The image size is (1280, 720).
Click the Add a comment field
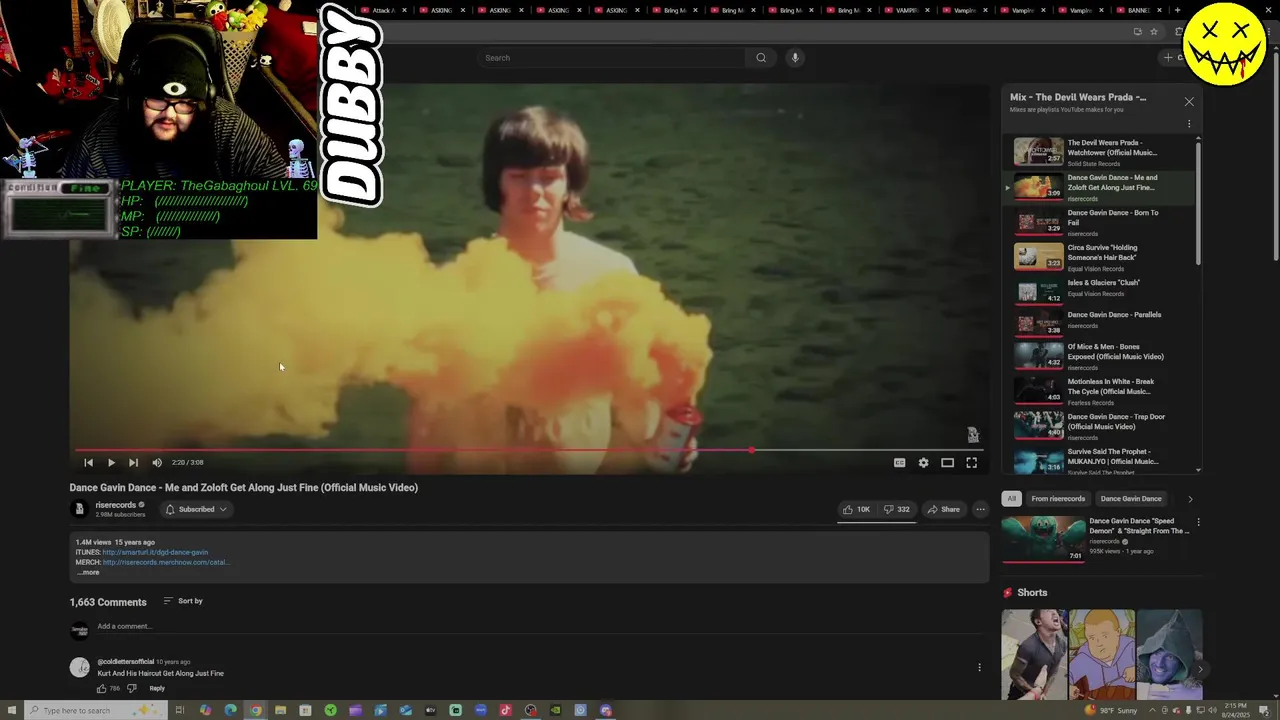pyautogui.click(x=540, y=627)
